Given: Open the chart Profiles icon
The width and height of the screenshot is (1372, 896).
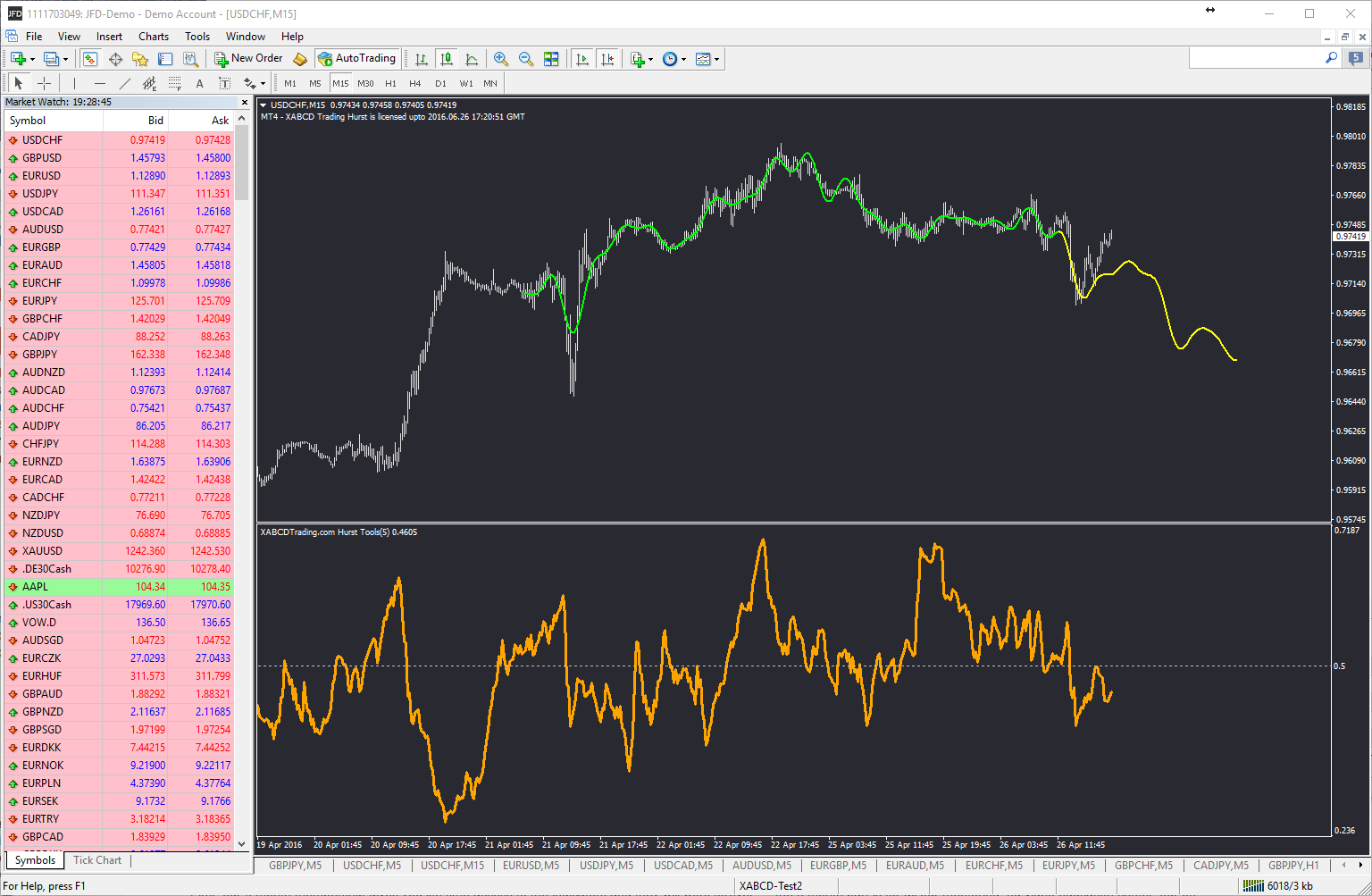Looking at the screenshot, I should coord(50,59).
